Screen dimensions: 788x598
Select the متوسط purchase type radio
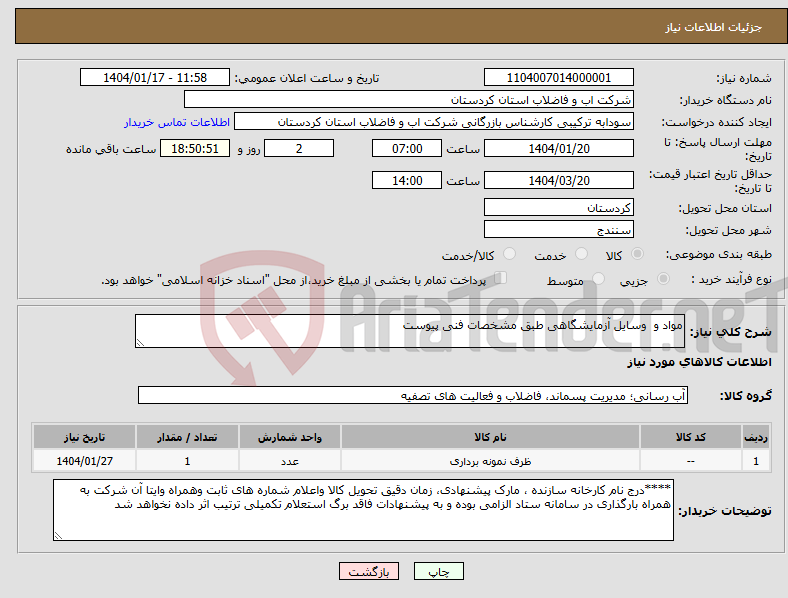(598, 278)
